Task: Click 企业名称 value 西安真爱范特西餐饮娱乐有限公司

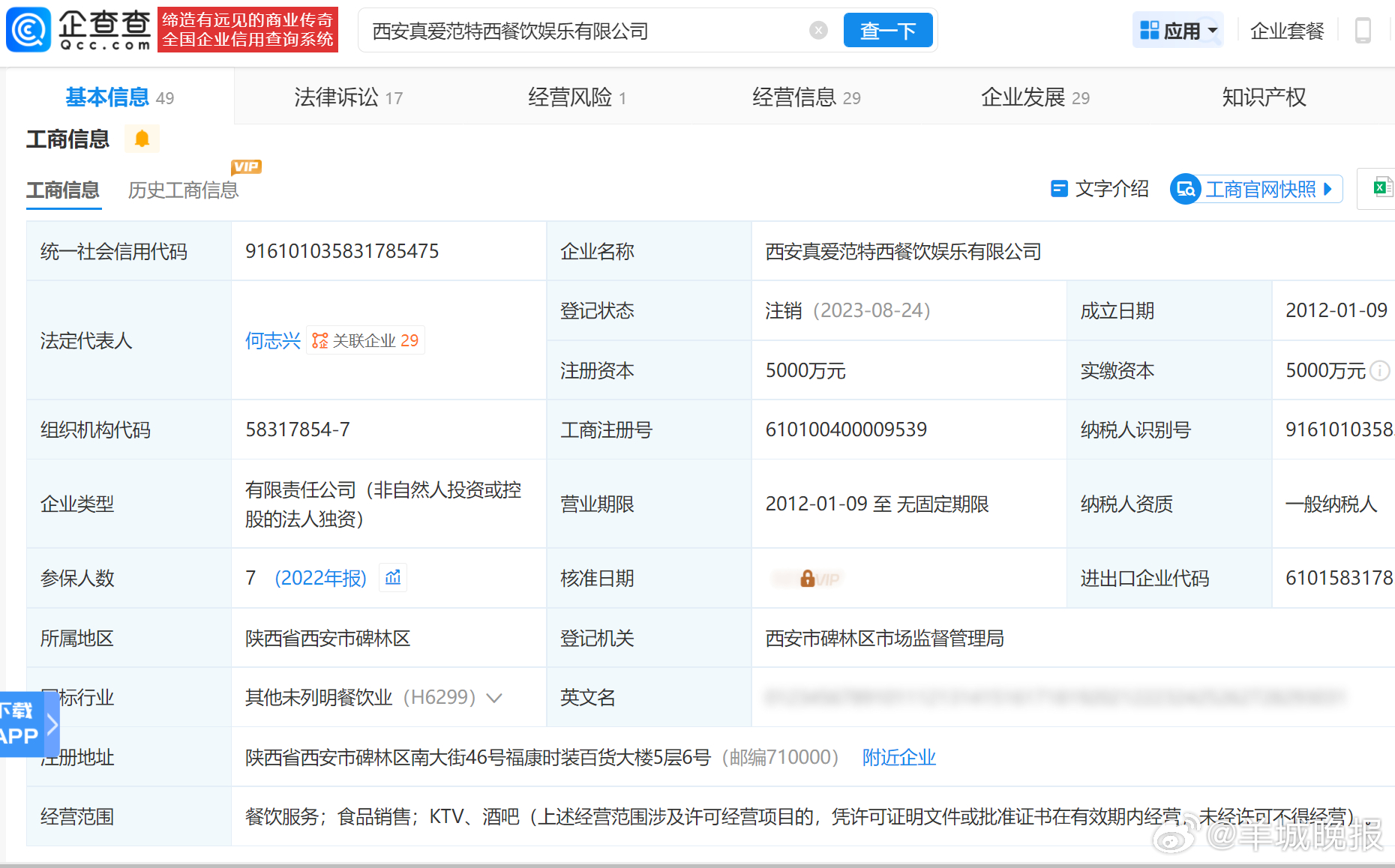Action: pos(903,251)
